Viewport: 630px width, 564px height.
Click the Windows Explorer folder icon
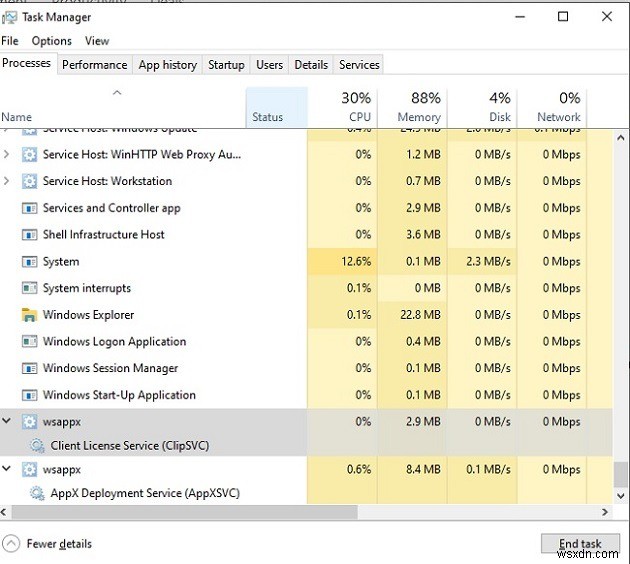click(x=29, y=315)
